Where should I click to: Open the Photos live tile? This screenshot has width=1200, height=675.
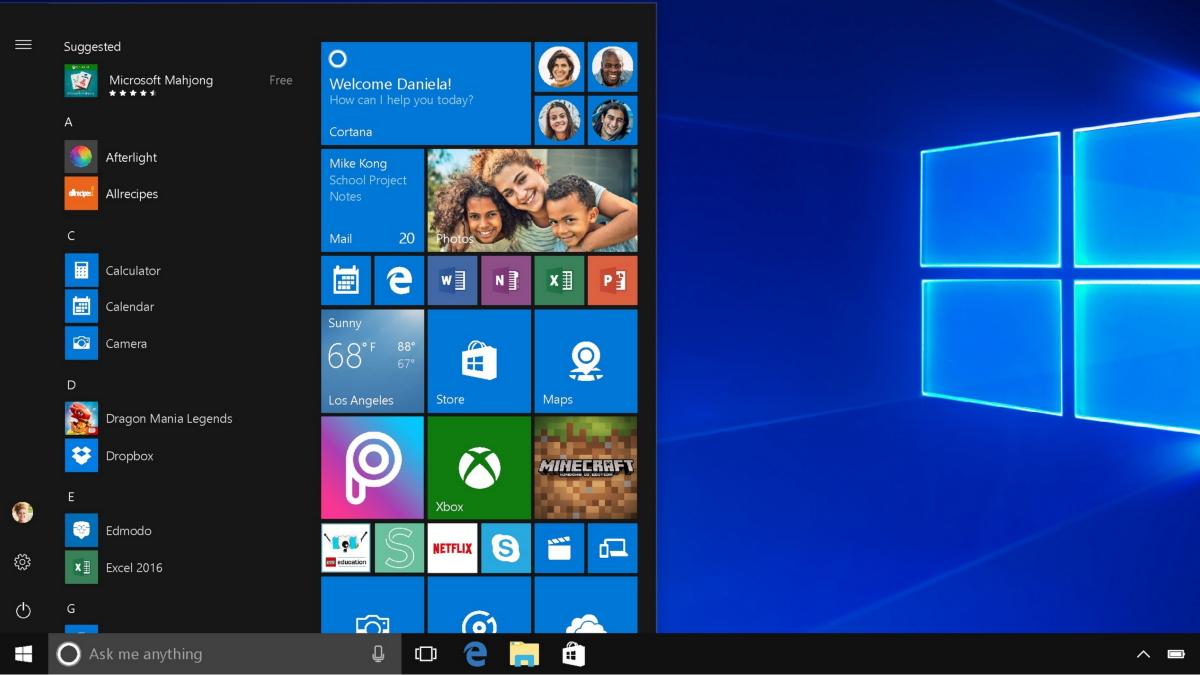click(532, 200)
